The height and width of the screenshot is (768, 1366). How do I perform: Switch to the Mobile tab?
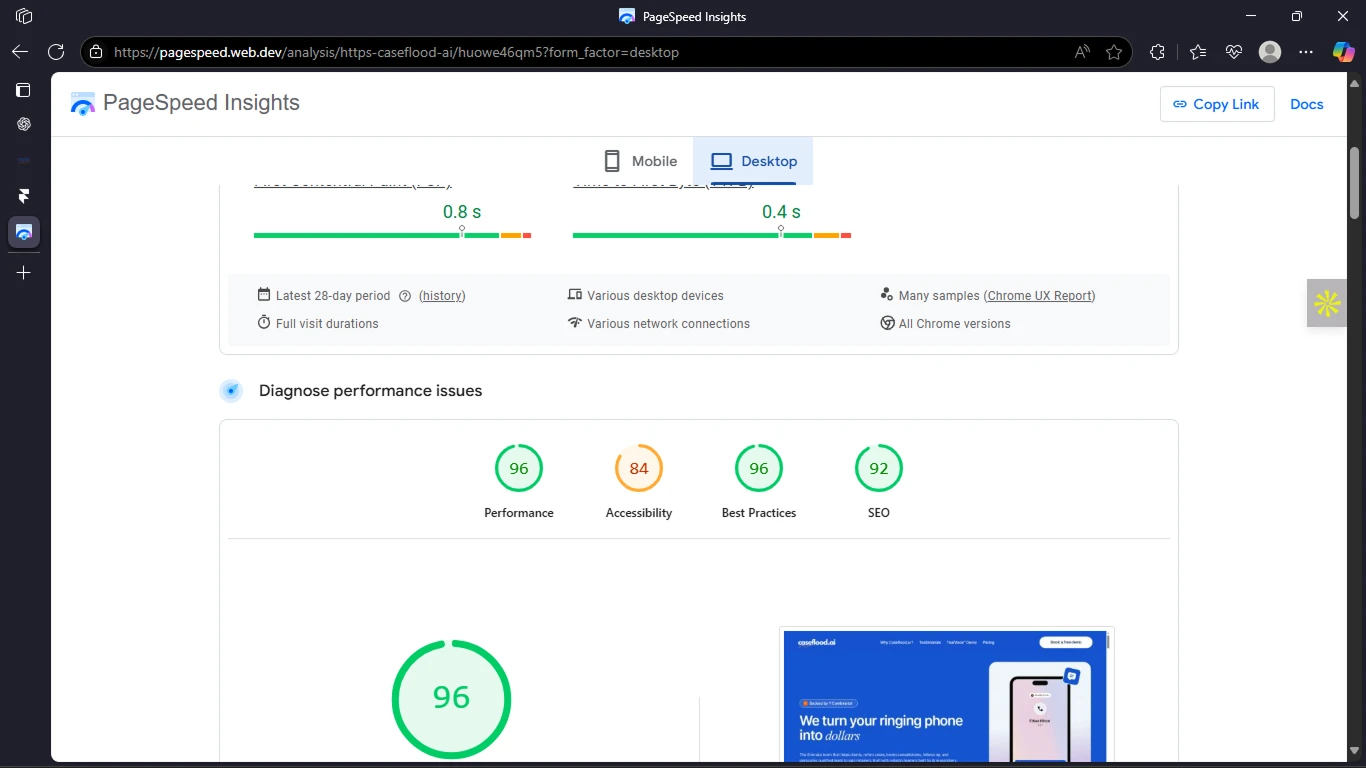point(641,161)
